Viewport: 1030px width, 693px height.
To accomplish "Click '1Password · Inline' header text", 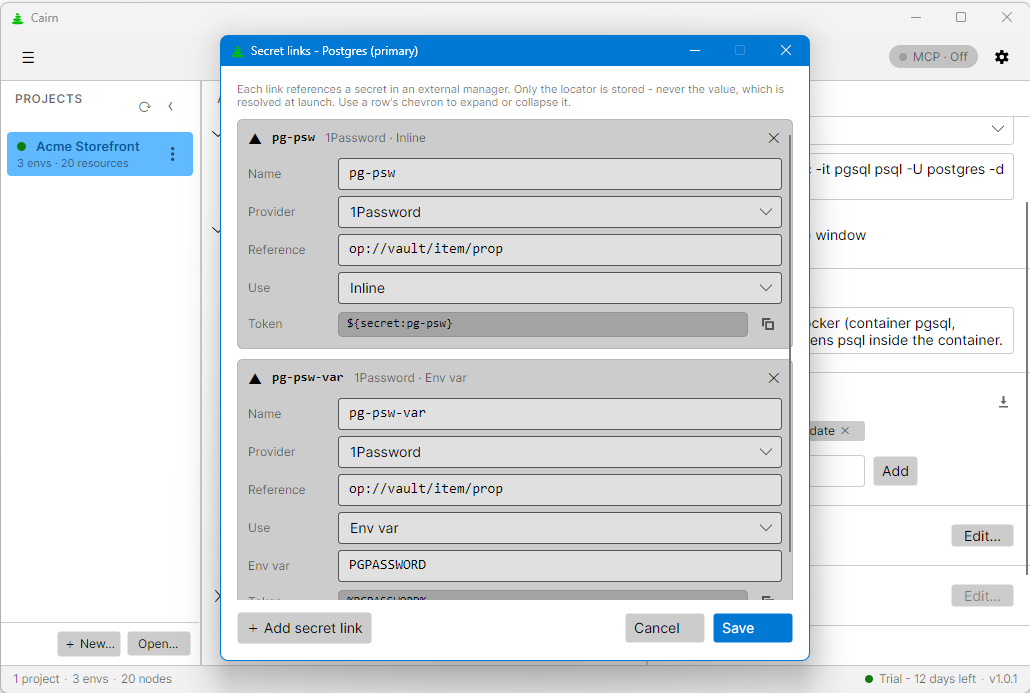I will pos(375,138).
